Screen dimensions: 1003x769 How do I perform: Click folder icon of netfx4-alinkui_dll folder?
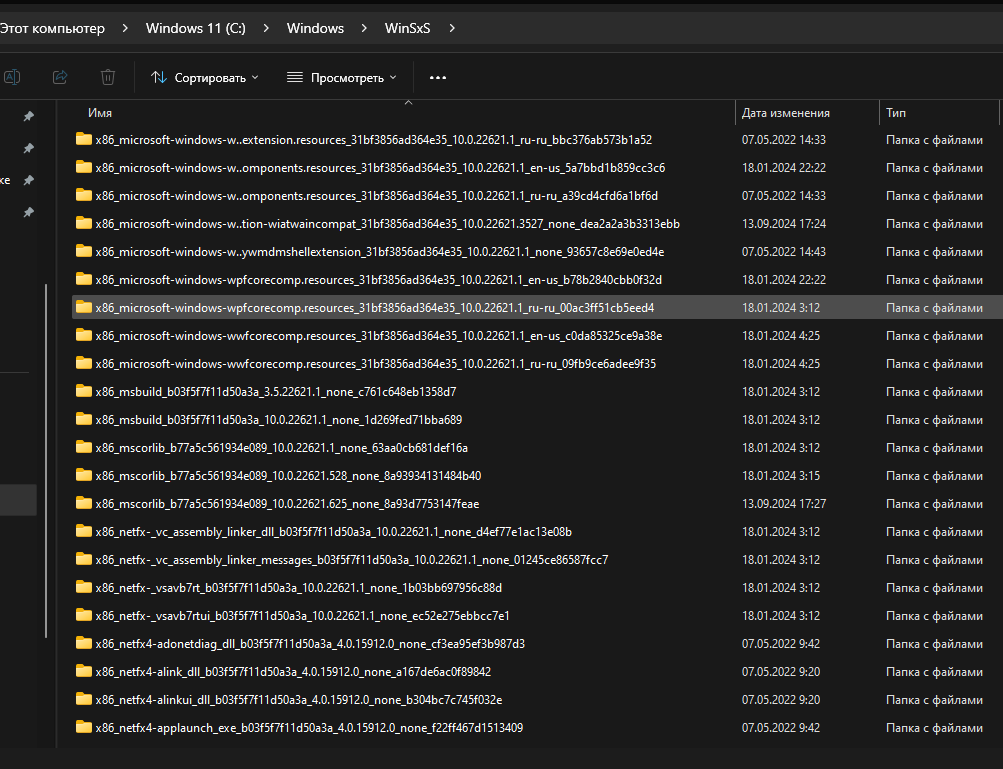click(x=84, y=699)
